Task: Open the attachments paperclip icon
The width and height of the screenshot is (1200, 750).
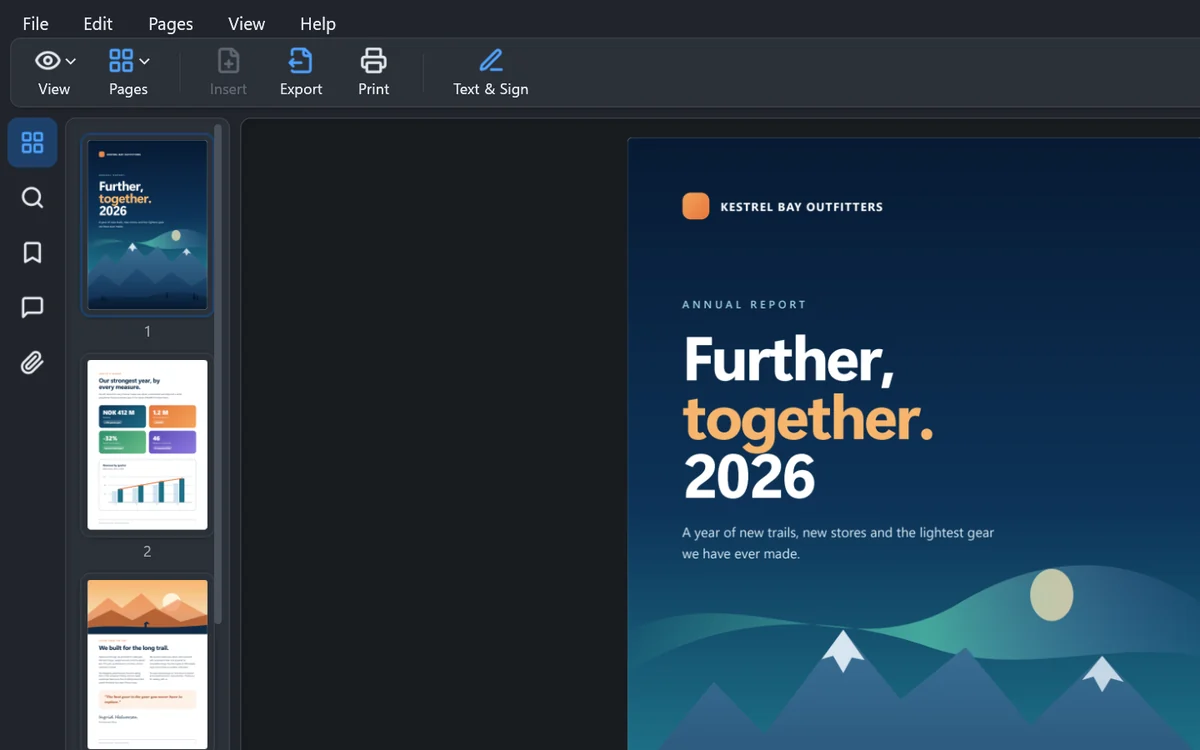Action: [32, 362]
